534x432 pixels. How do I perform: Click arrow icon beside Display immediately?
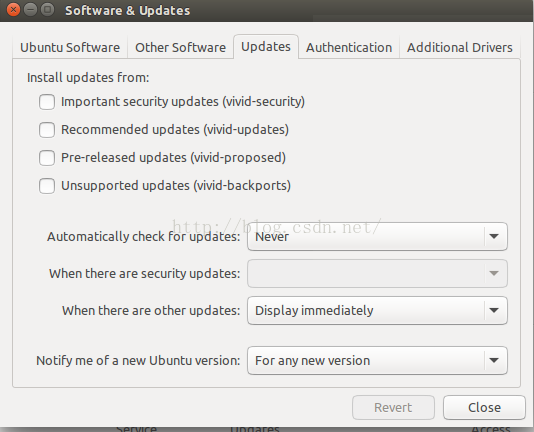(494, 310)
